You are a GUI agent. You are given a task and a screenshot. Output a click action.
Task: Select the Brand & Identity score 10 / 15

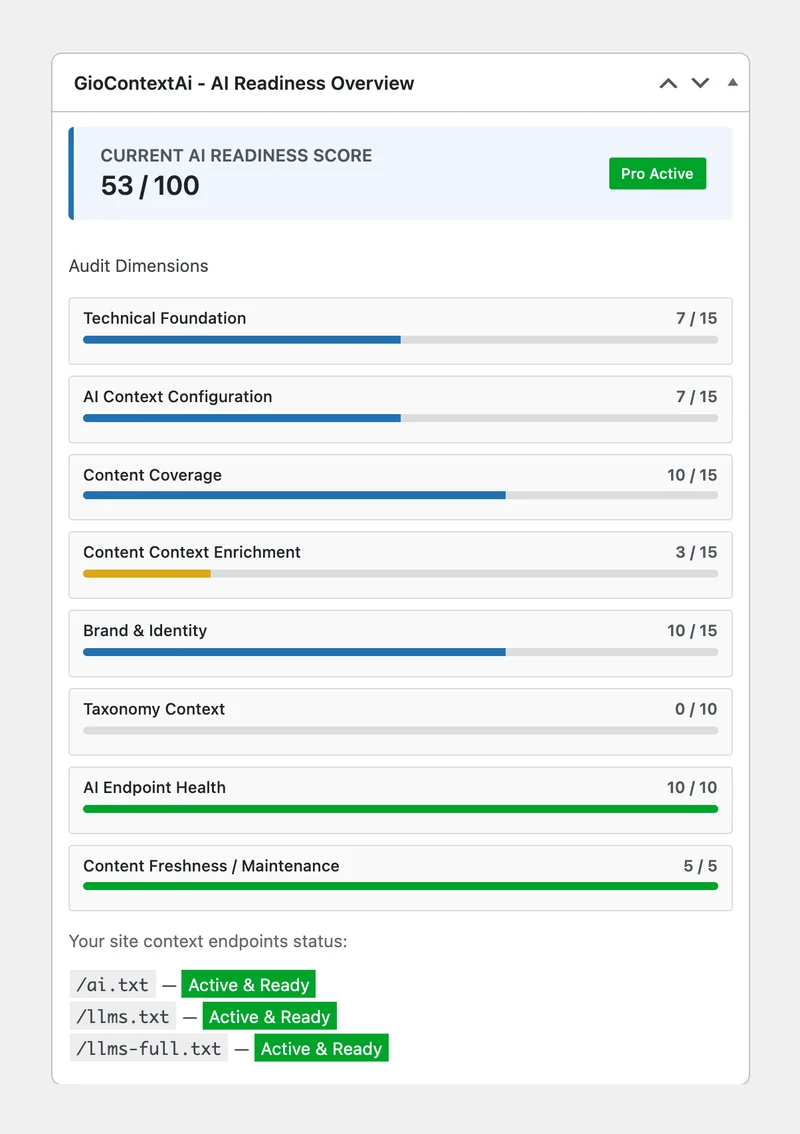[692, 631]
